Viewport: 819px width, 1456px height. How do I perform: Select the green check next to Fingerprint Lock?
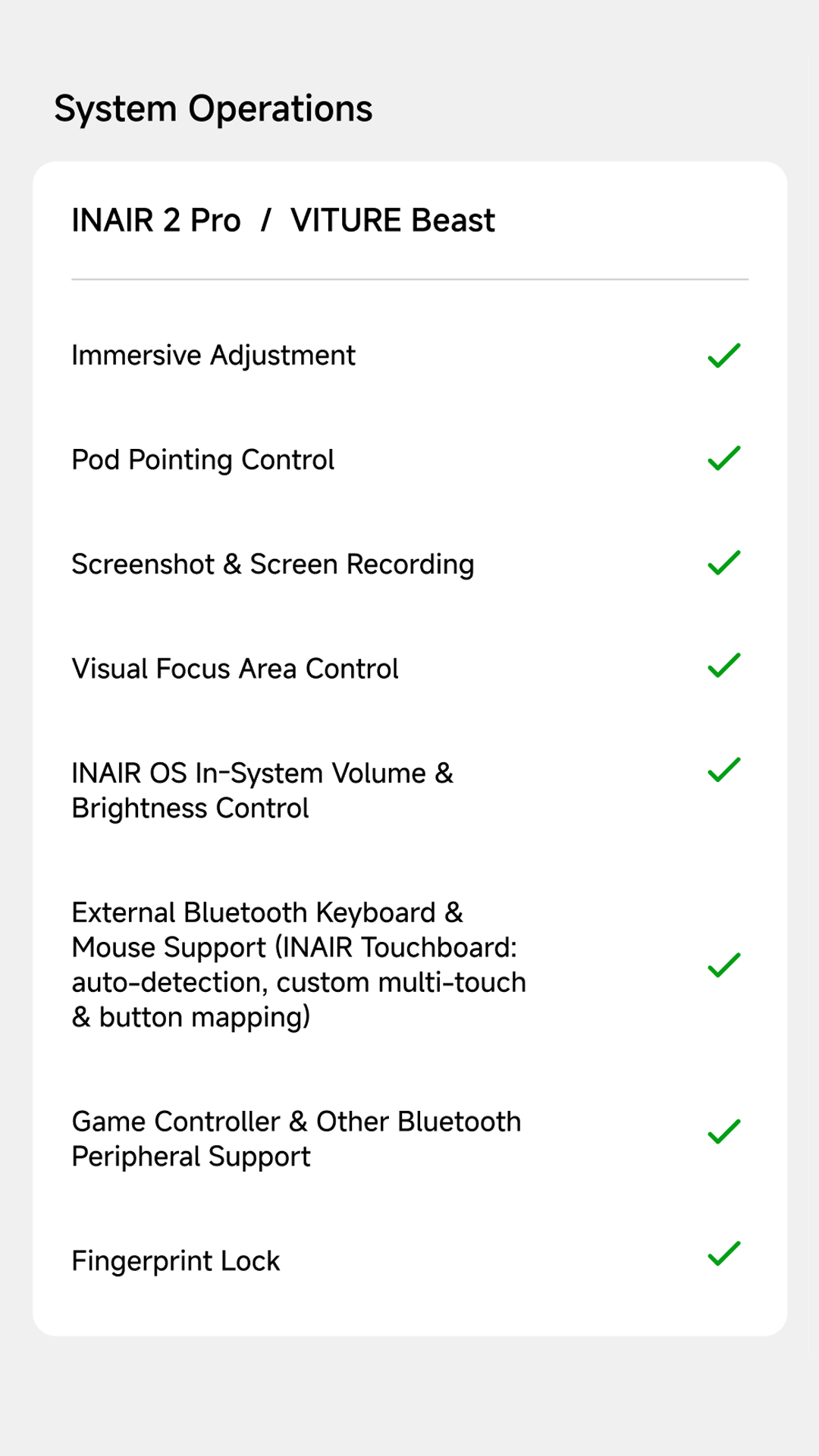[724, 1254]
